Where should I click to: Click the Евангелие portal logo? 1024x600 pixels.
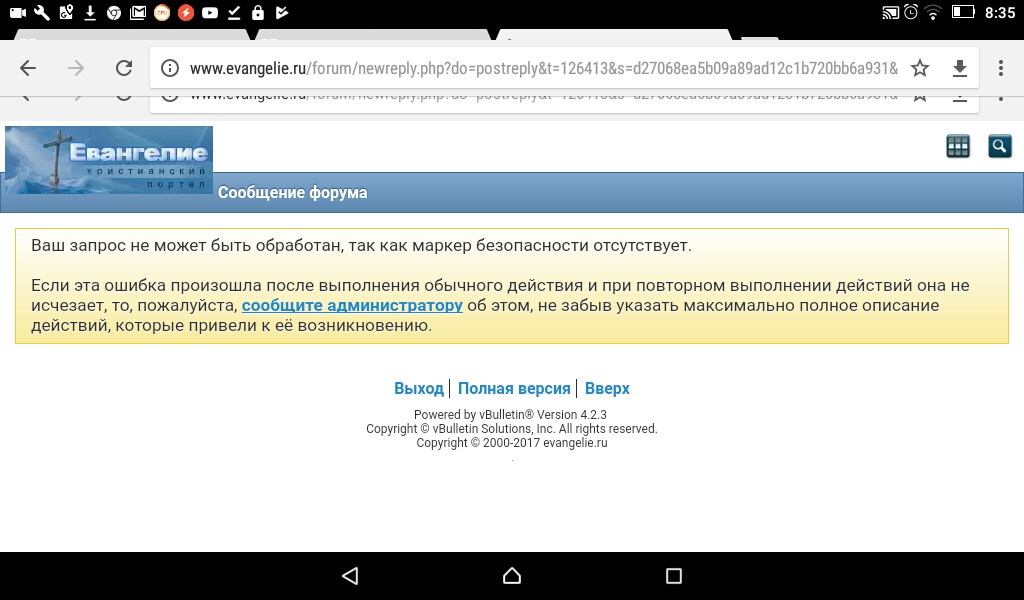pos(109,159)
